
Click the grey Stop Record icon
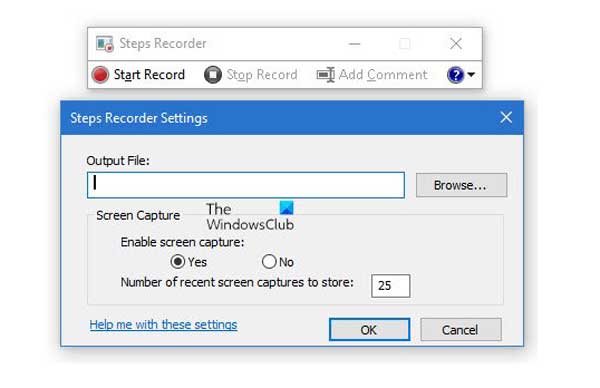(213, 75)
